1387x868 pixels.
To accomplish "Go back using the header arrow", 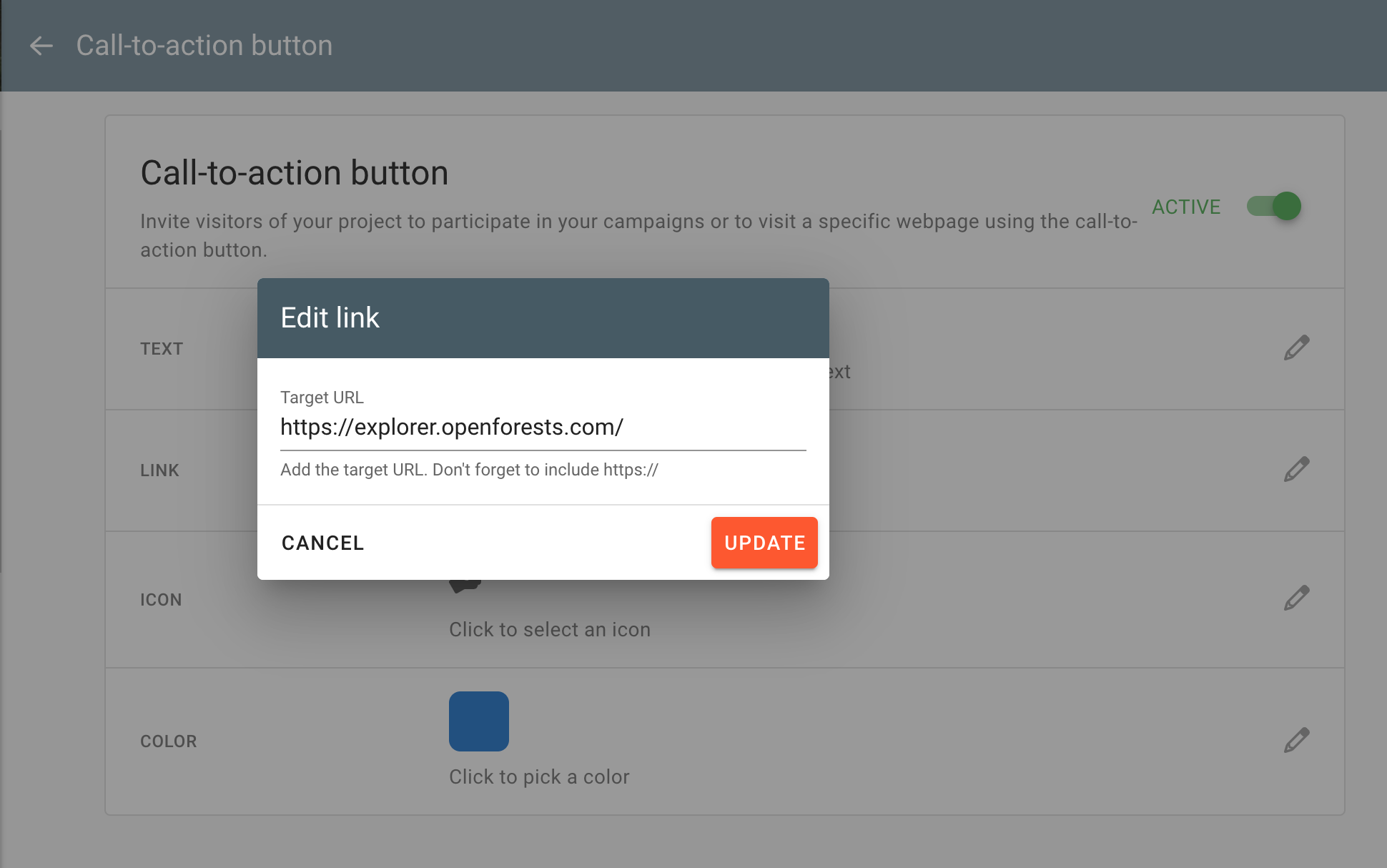I will click(x=41, y=46).
